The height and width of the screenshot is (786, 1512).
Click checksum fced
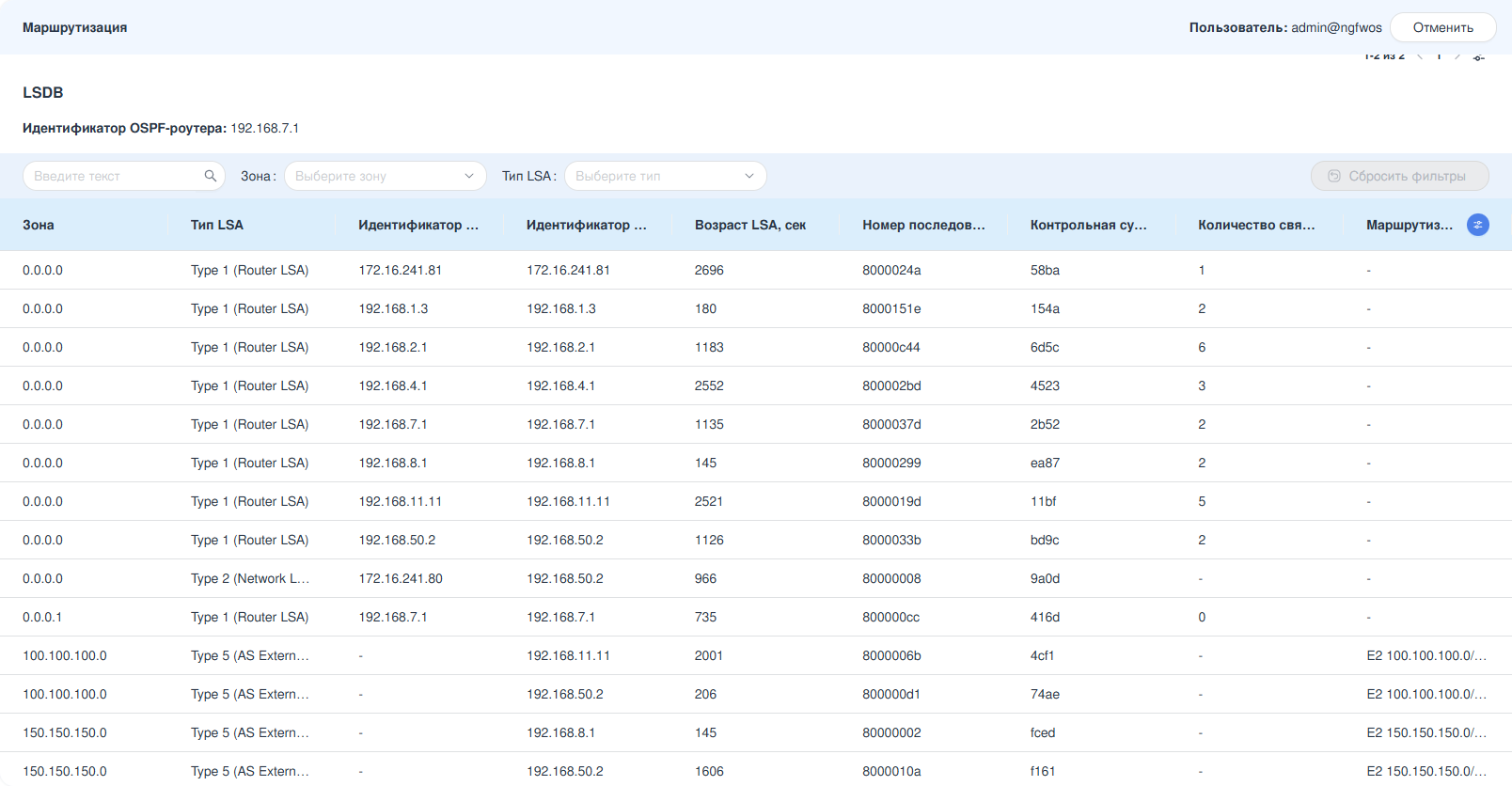[1043, 732]
